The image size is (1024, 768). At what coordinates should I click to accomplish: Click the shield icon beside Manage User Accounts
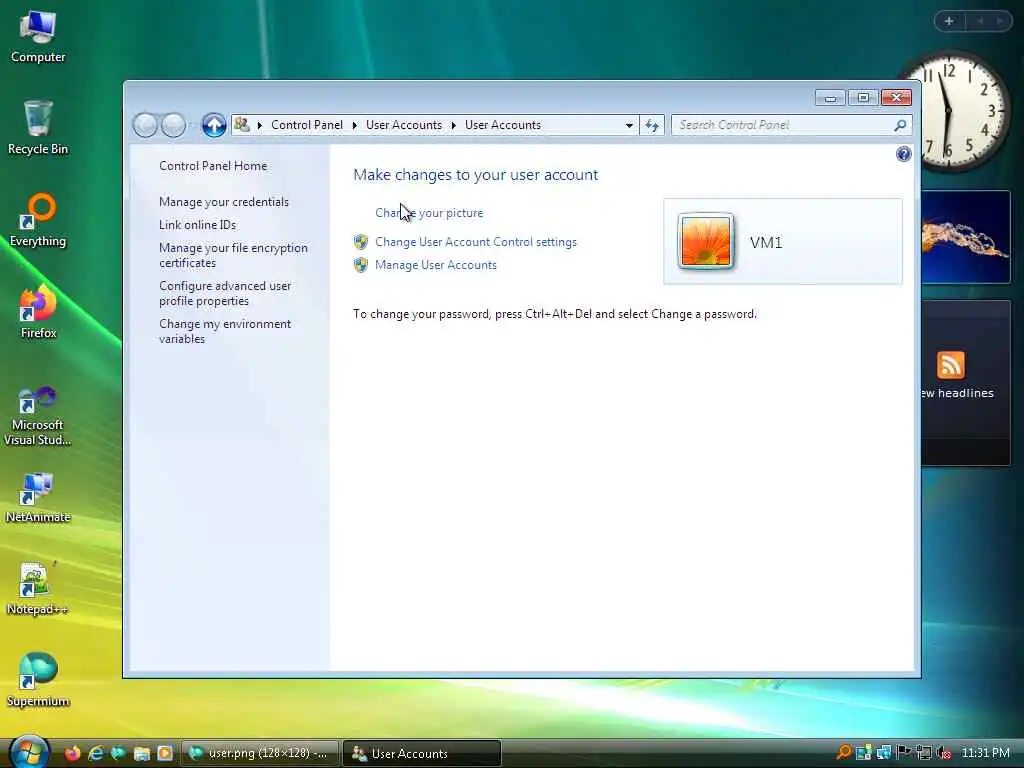360,265
